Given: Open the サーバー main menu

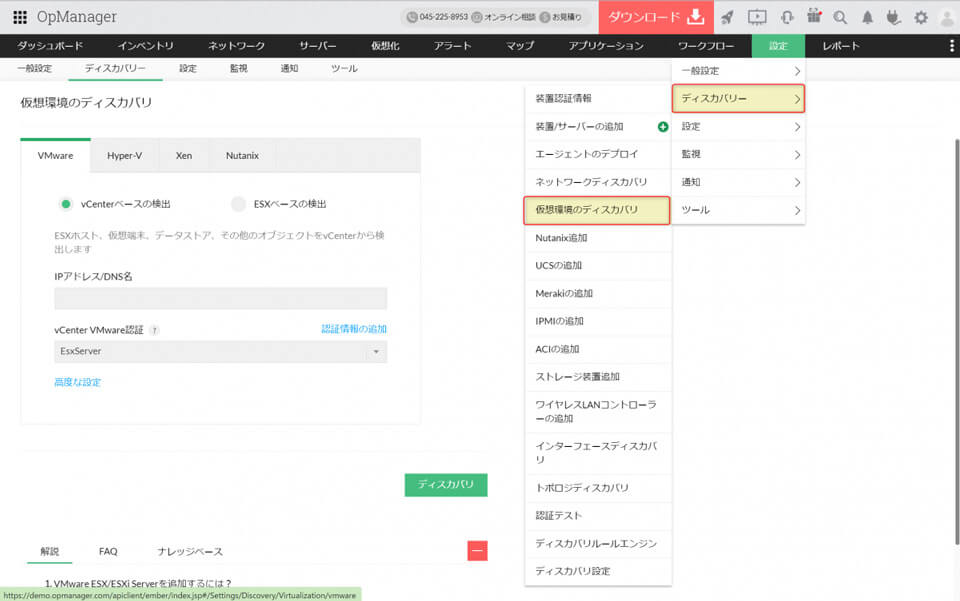Looking at the screenshot, I should 318,46.
